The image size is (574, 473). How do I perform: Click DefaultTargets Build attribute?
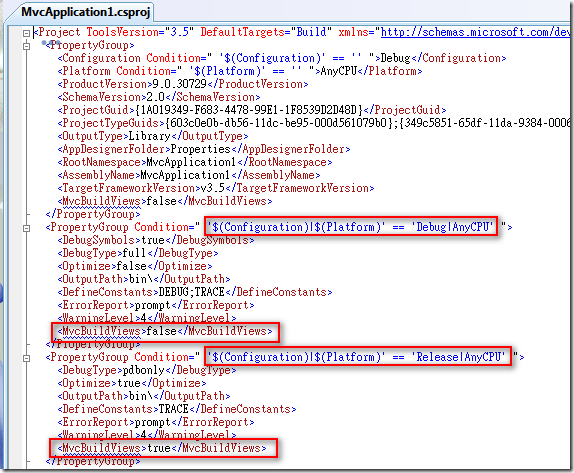pos(266,32)
